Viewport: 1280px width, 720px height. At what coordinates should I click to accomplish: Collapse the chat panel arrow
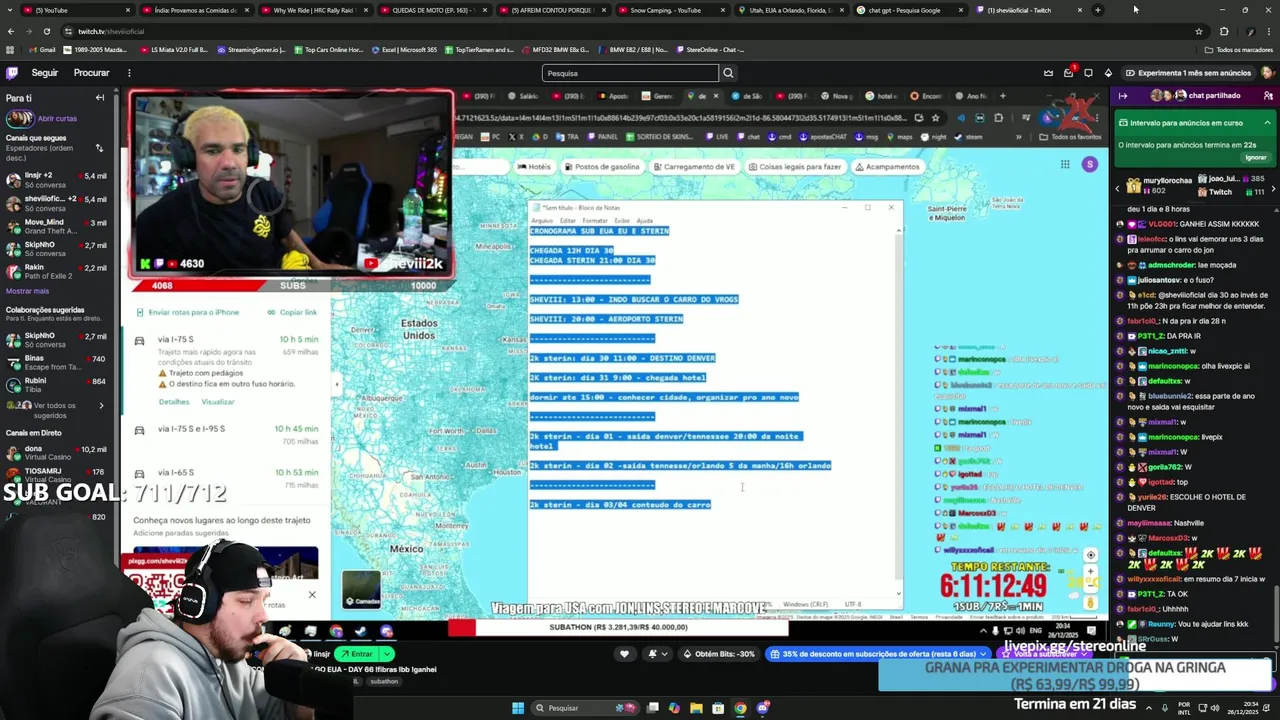click(1123, 96)
